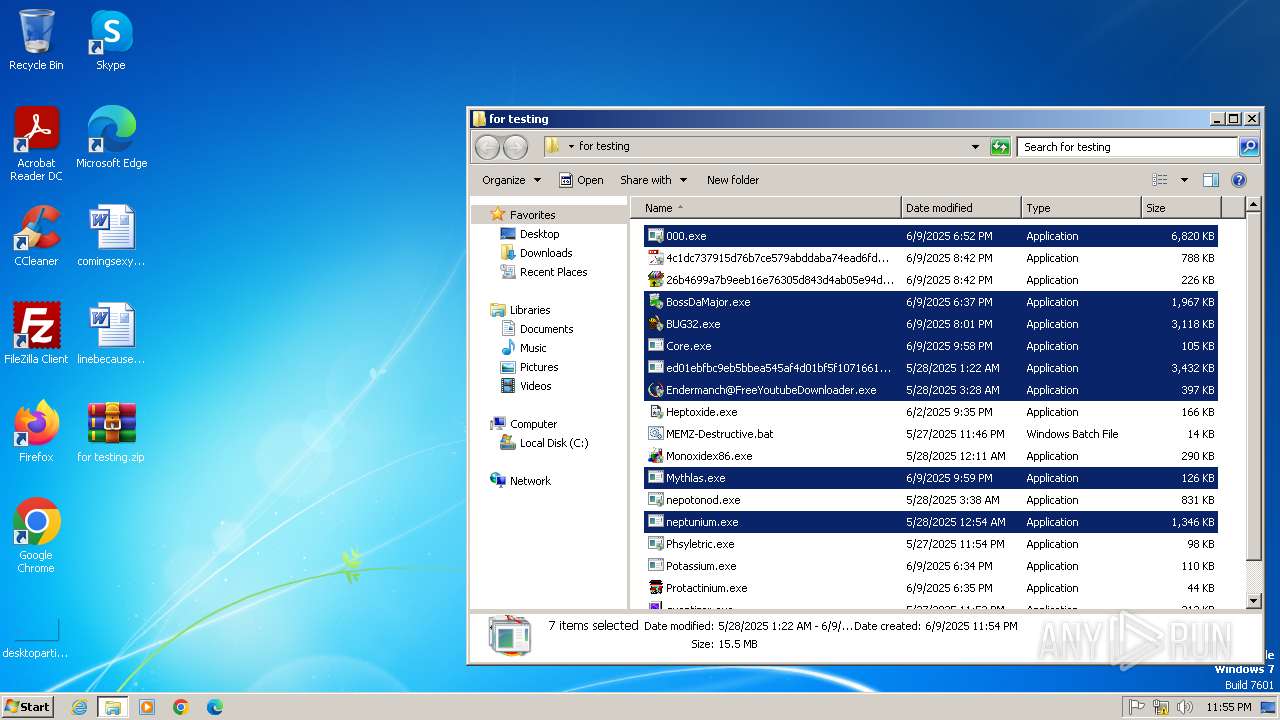Click in the Search for testing field
1280x720 pixels.
click(1127, 147)
